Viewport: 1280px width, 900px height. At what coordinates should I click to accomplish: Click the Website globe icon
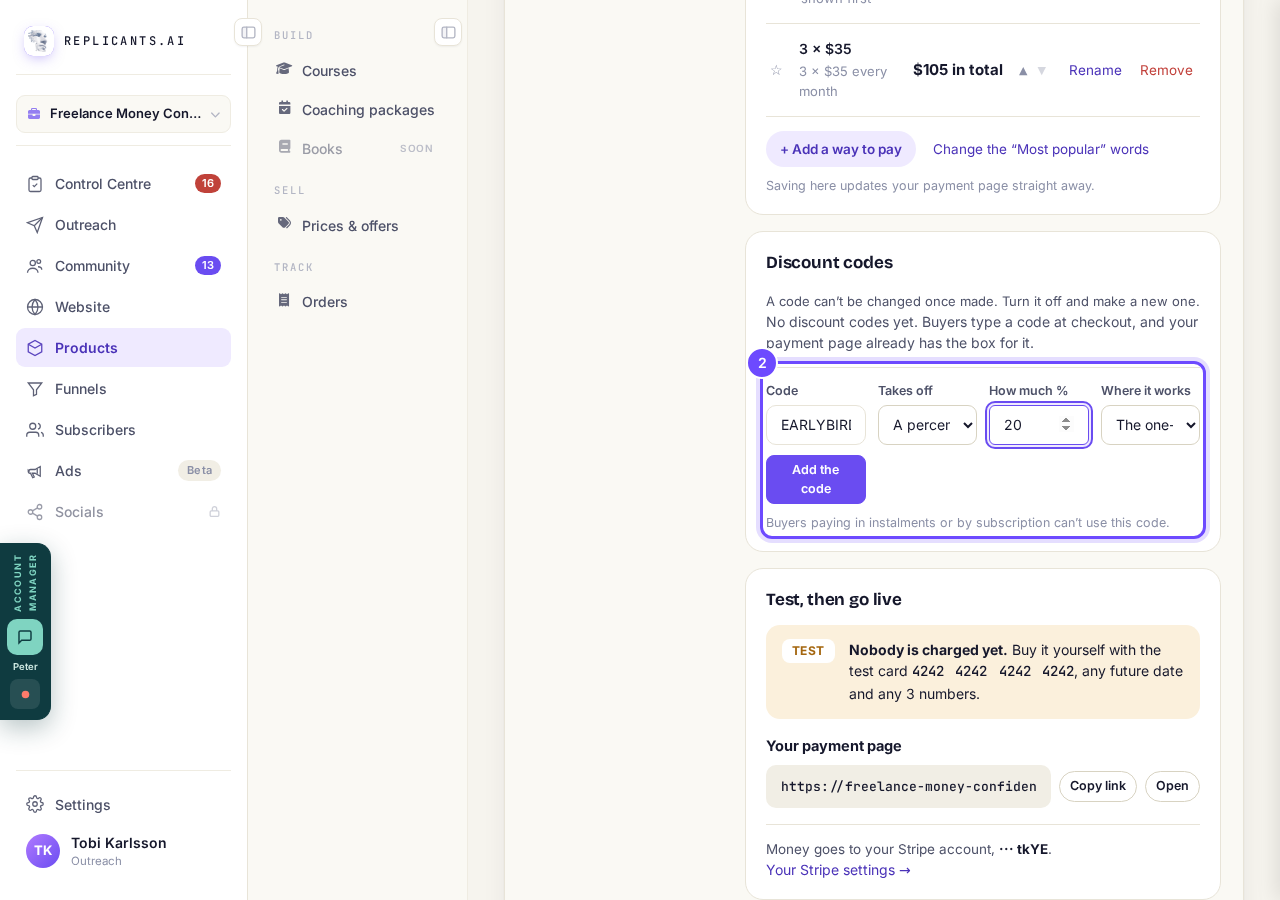35,307
